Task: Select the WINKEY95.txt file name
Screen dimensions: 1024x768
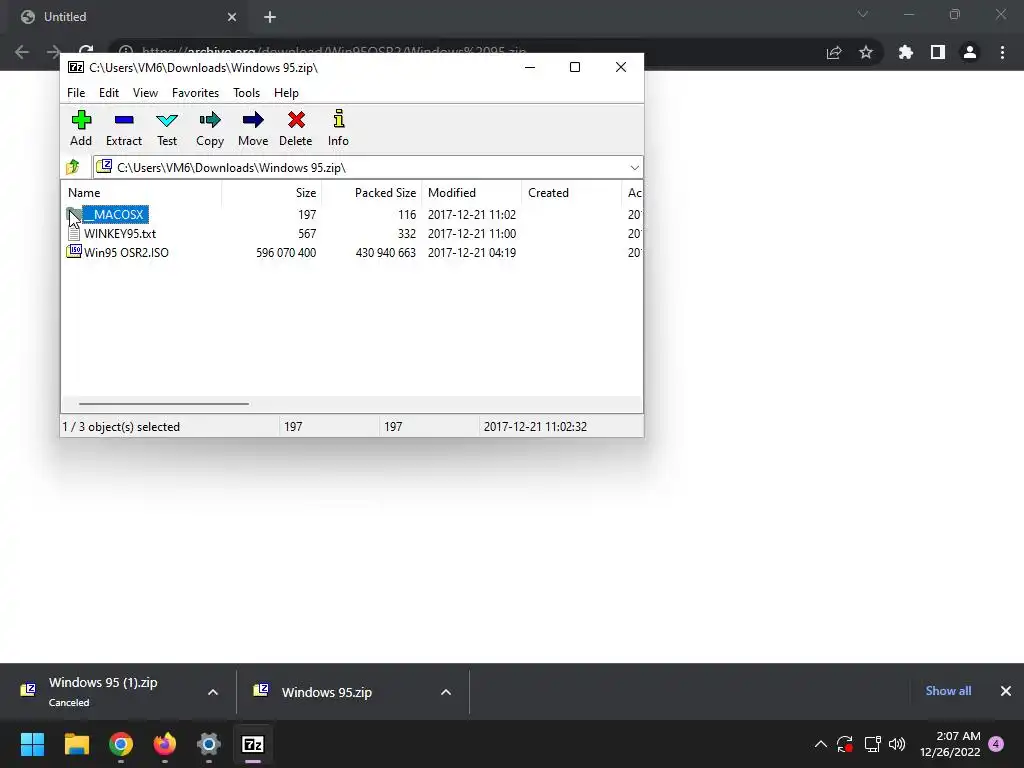Action: 120,234
